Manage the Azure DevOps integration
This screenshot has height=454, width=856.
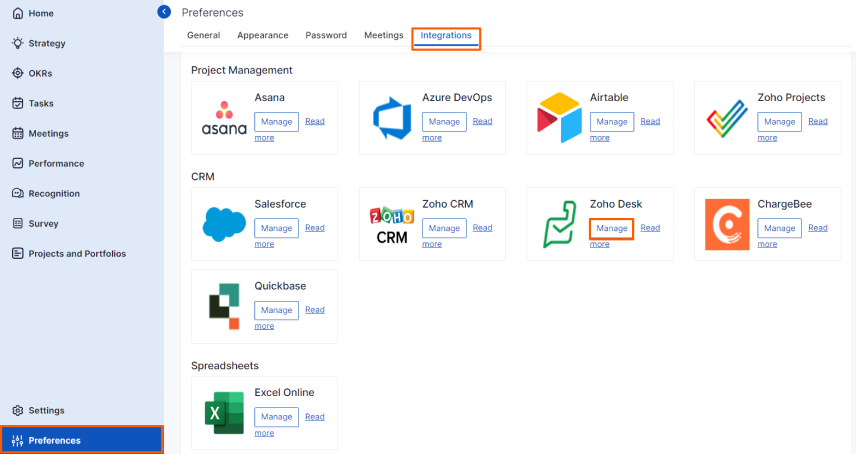point(444,122)
